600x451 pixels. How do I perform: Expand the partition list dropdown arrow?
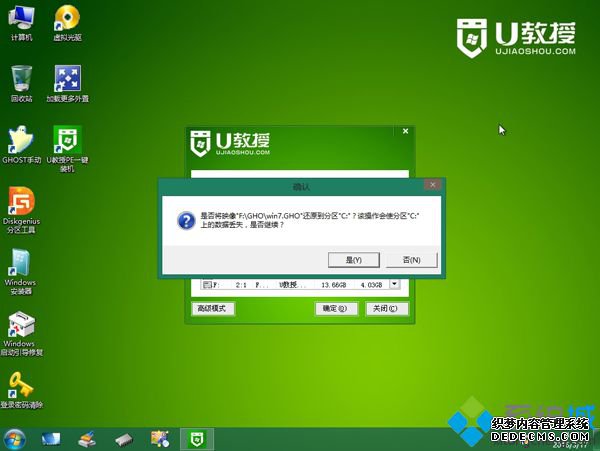tap(394, 284)
